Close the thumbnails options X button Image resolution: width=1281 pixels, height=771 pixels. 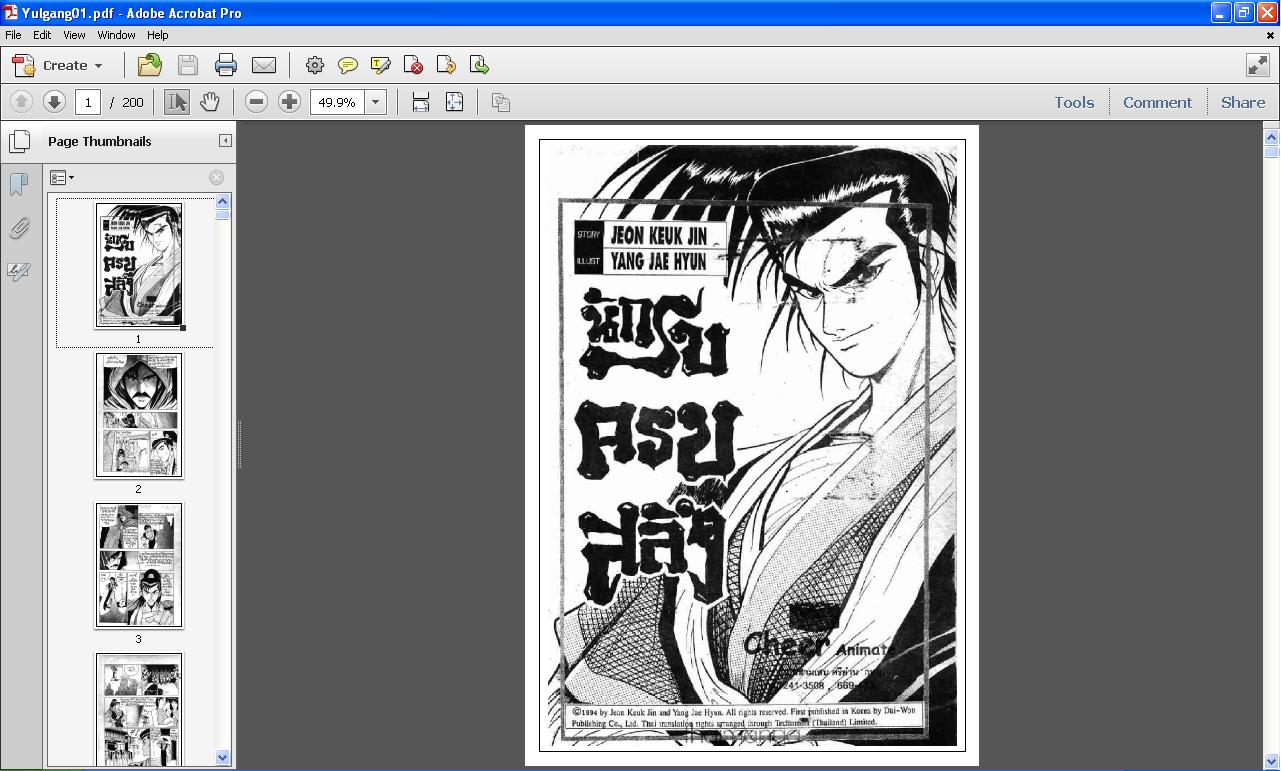point(216,178)
